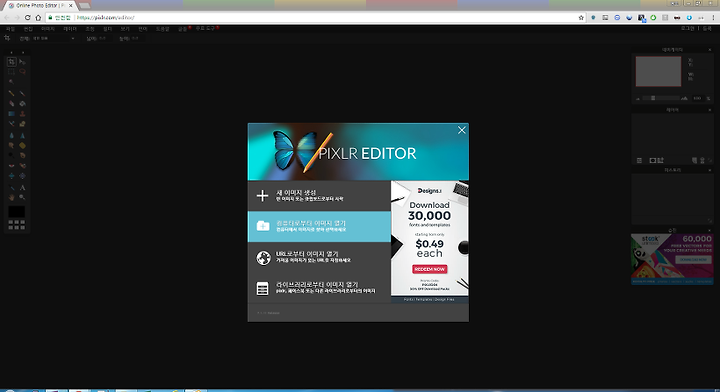Reload the page in browser
The image size is (720, 392).
coord(28,17)
